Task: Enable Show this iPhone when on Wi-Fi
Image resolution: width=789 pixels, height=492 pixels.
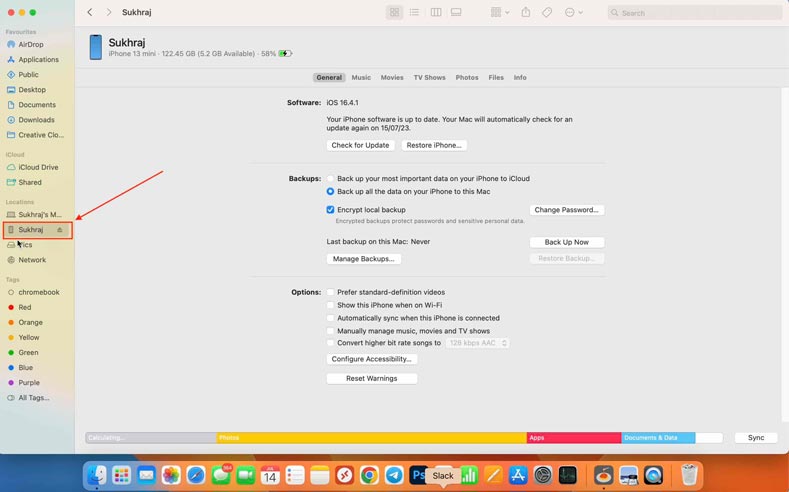Action: [x=330, y=305]
